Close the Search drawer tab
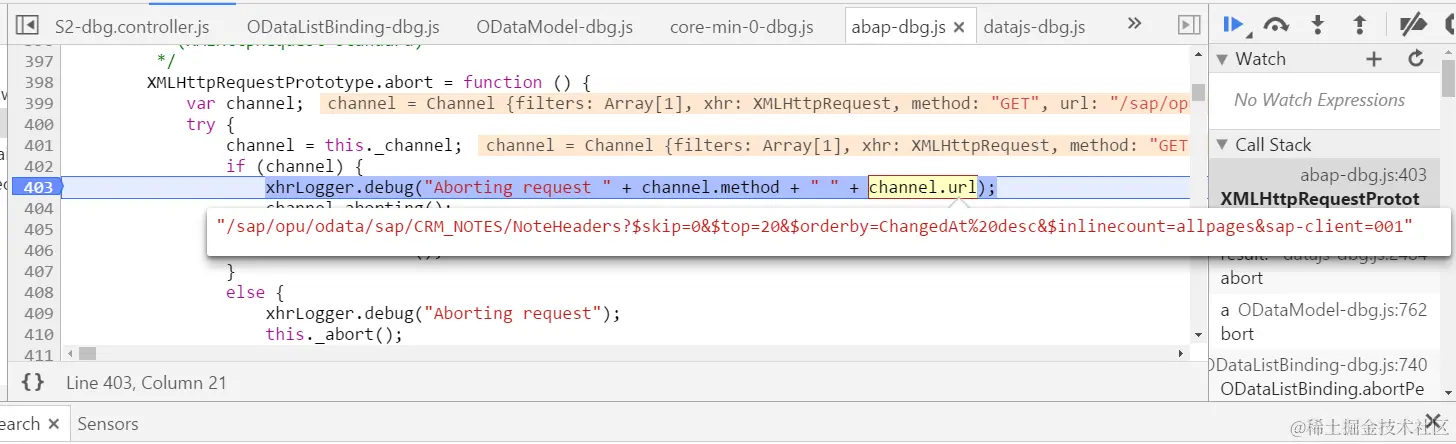 coord(54,424)
